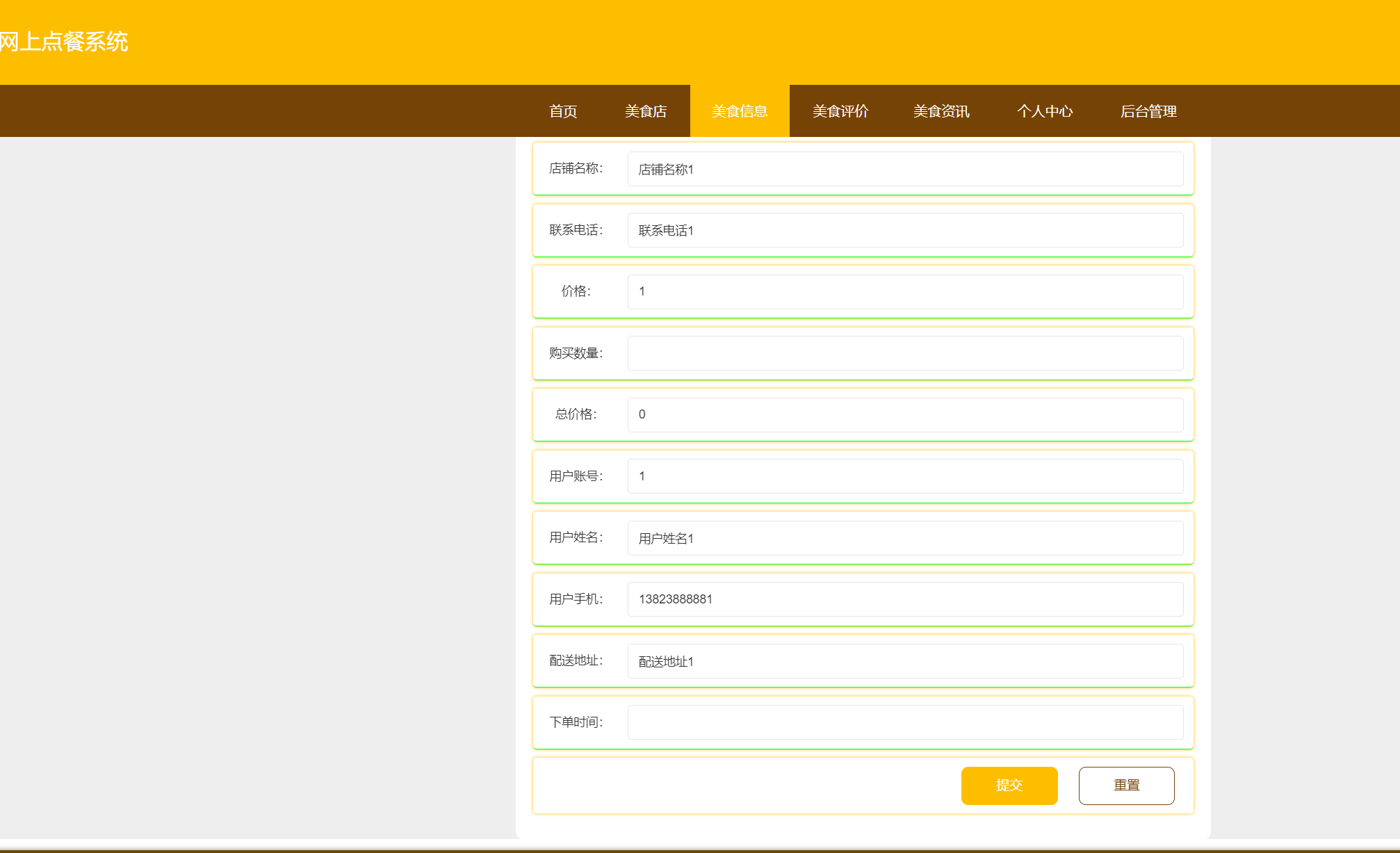
Task: Switch to the 美食资讯 tab
Action: coord(941,111)
